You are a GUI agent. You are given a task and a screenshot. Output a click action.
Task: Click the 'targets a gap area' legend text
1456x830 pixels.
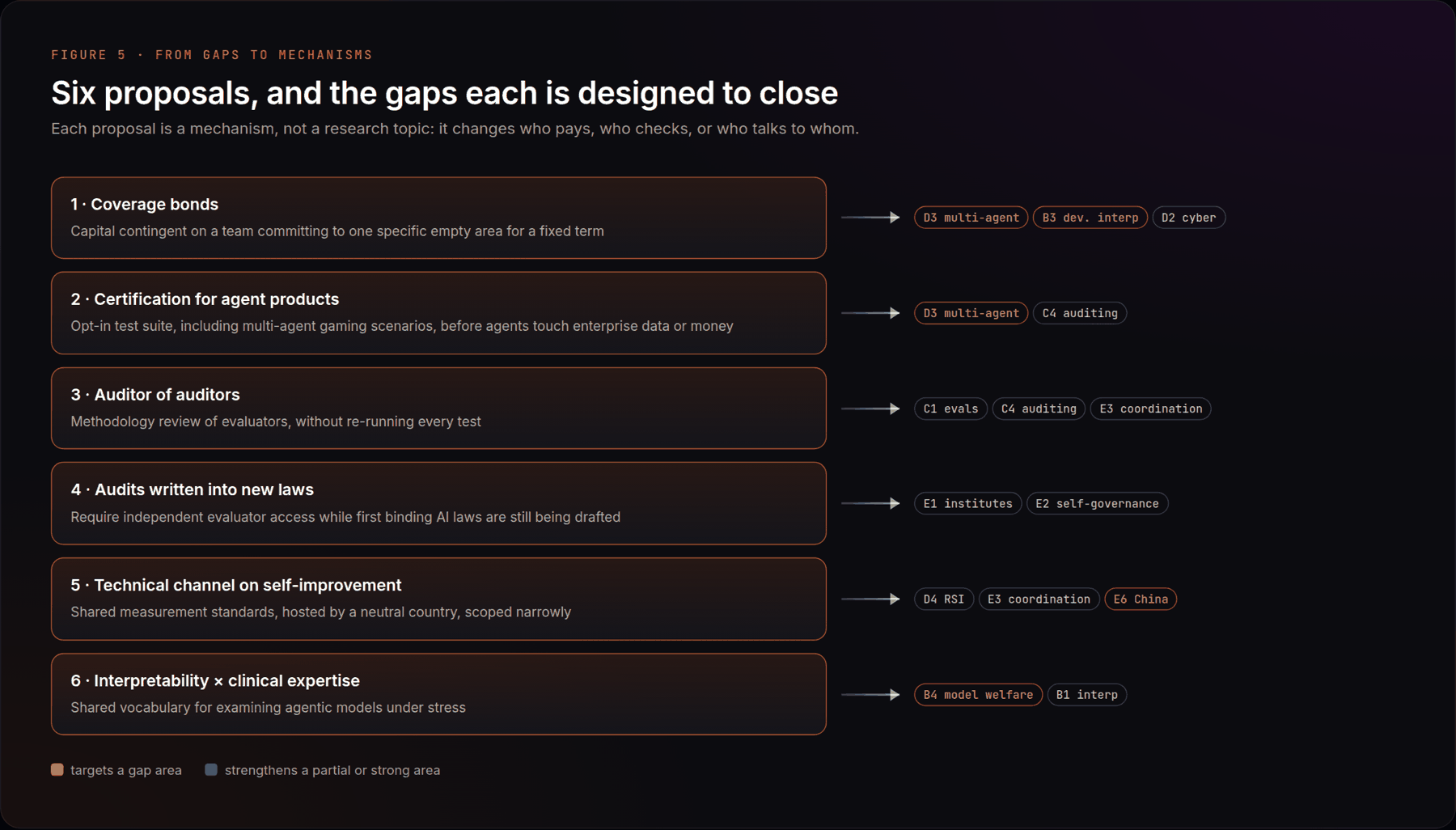[x=126, y=770]
